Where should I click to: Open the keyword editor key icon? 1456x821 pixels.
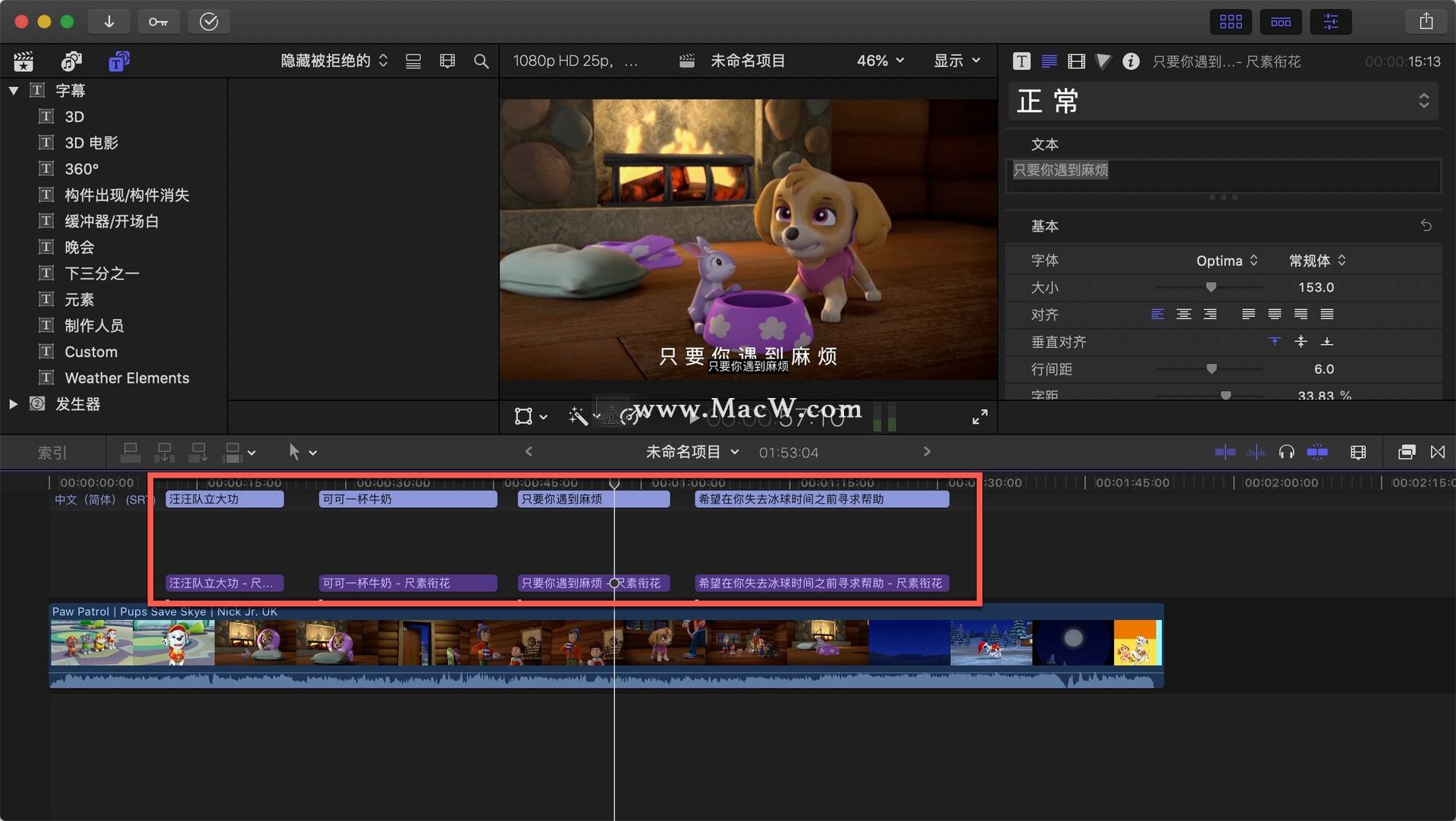pyautogui.click(x=158, y=21)
